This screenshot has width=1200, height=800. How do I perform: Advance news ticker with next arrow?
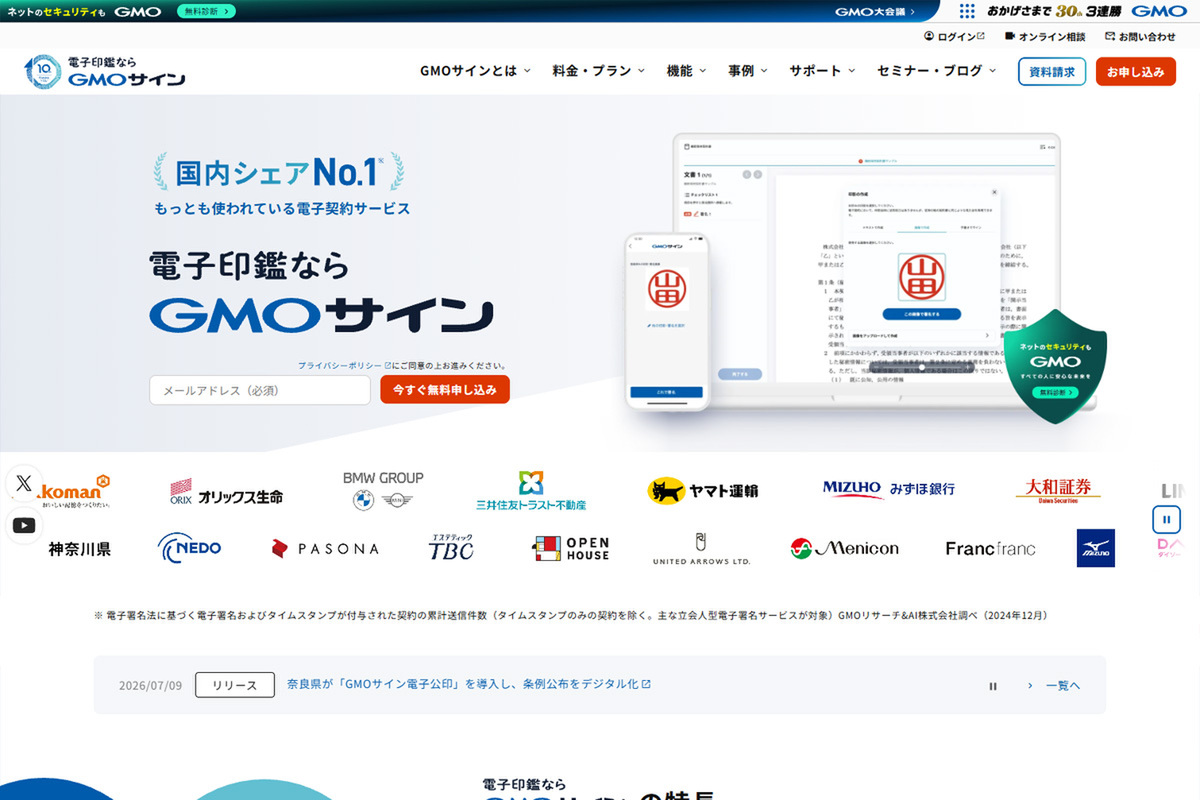(1030, 686)
